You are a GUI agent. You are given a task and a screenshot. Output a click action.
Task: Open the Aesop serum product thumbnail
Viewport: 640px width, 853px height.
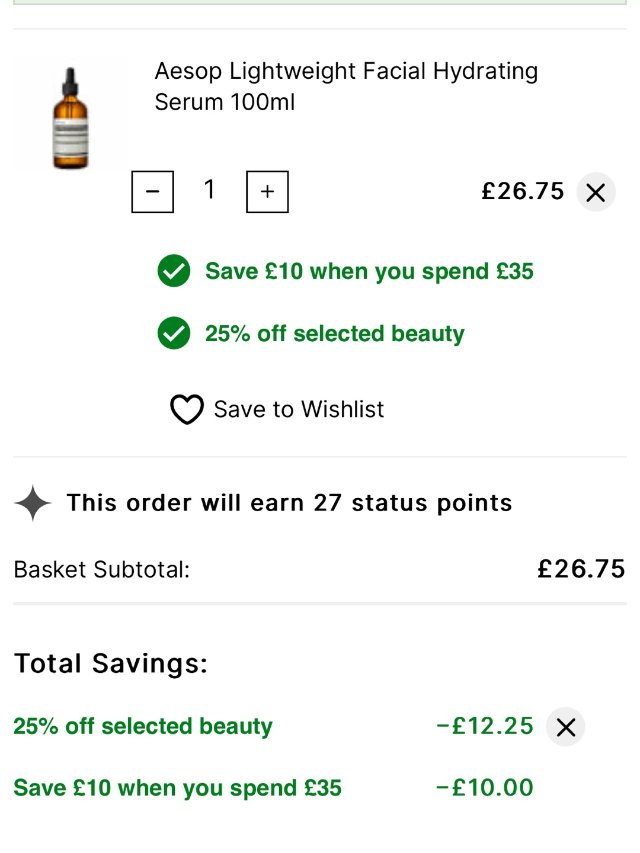(70, 118)
